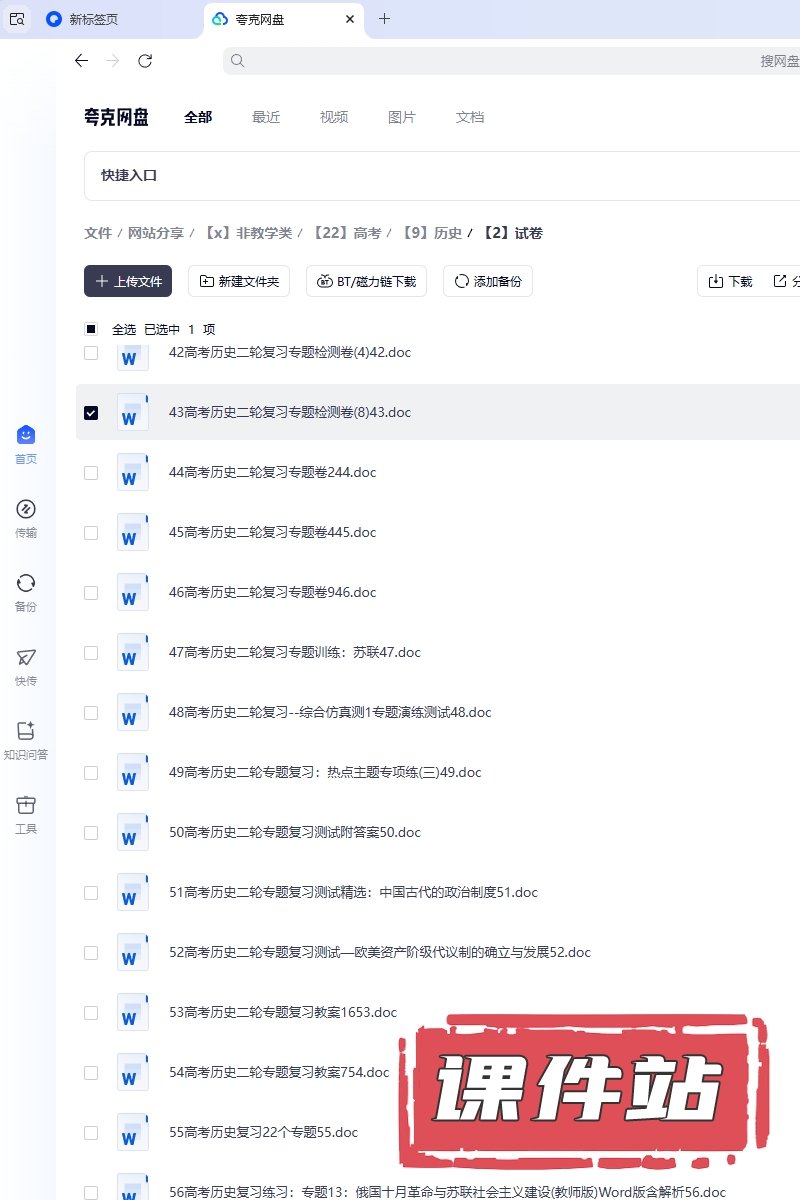Check the box for 44高考历史二轮复习专题卷244.doc
This screenshot has height=1200, width=800.
(x=91, y=473)
